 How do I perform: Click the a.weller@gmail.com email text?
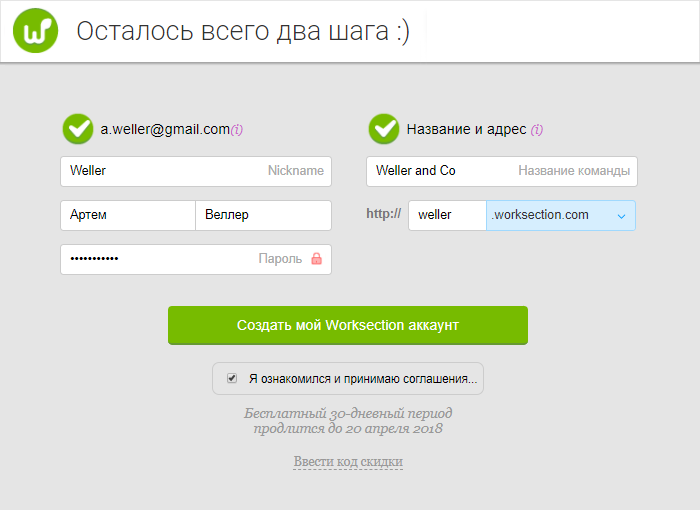165,129
